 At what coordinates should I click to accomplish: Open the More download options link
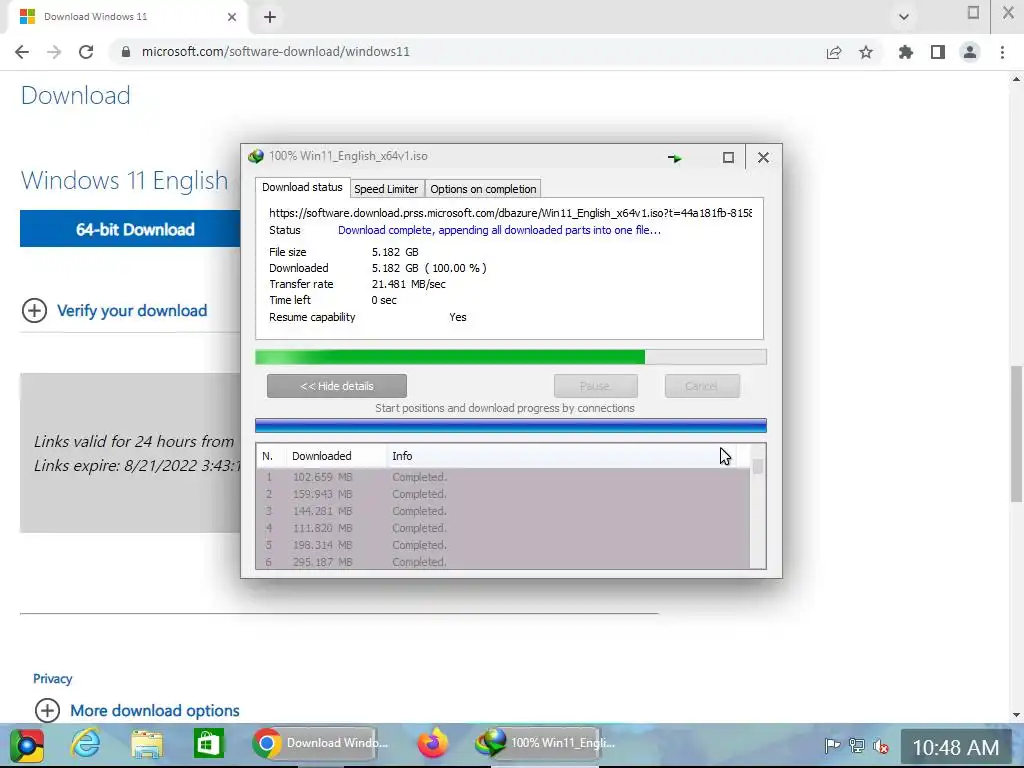[x=155, y=711]
